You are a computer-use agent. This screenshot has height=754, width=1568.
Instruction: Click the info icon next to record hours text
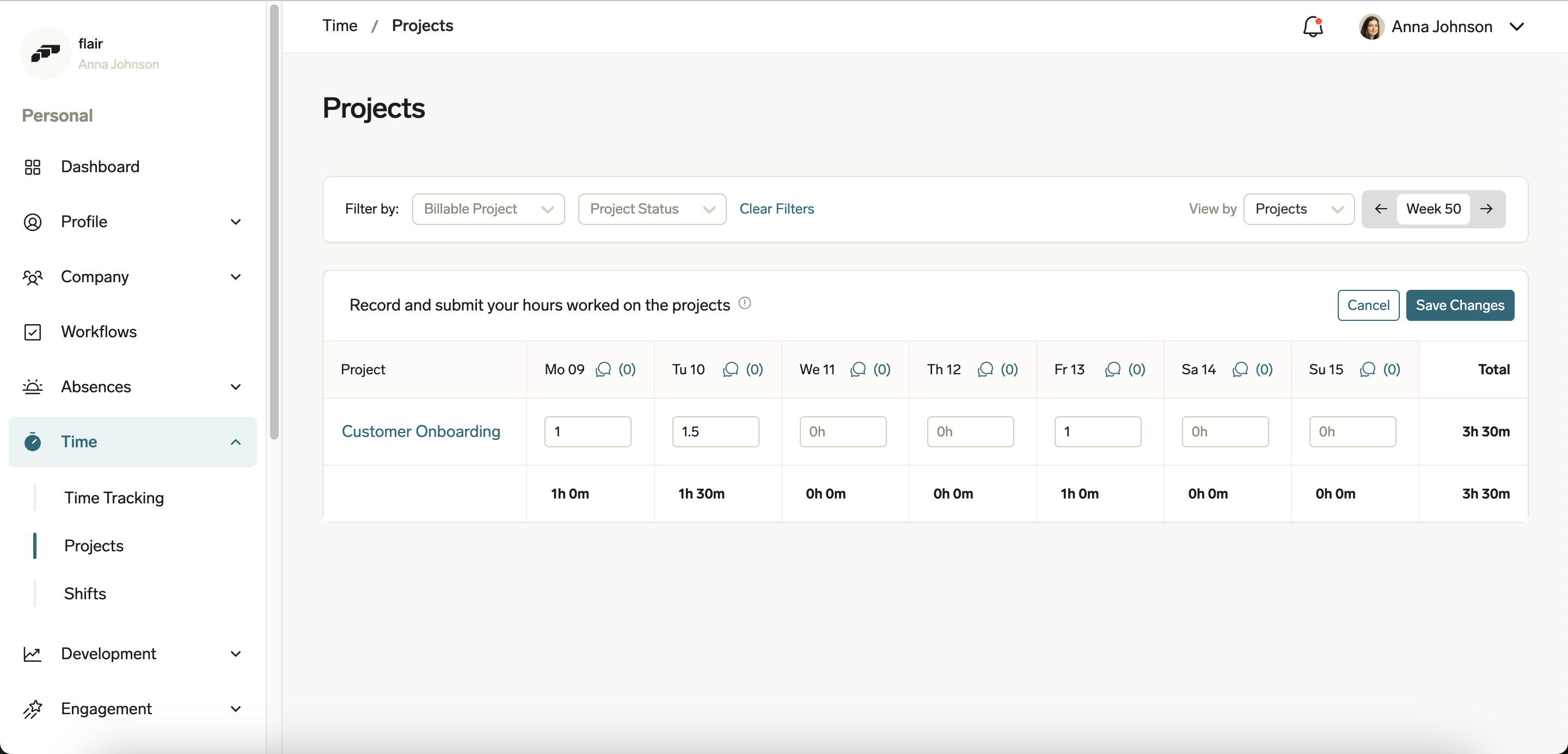pyautogui.click(x=745, y=303)
